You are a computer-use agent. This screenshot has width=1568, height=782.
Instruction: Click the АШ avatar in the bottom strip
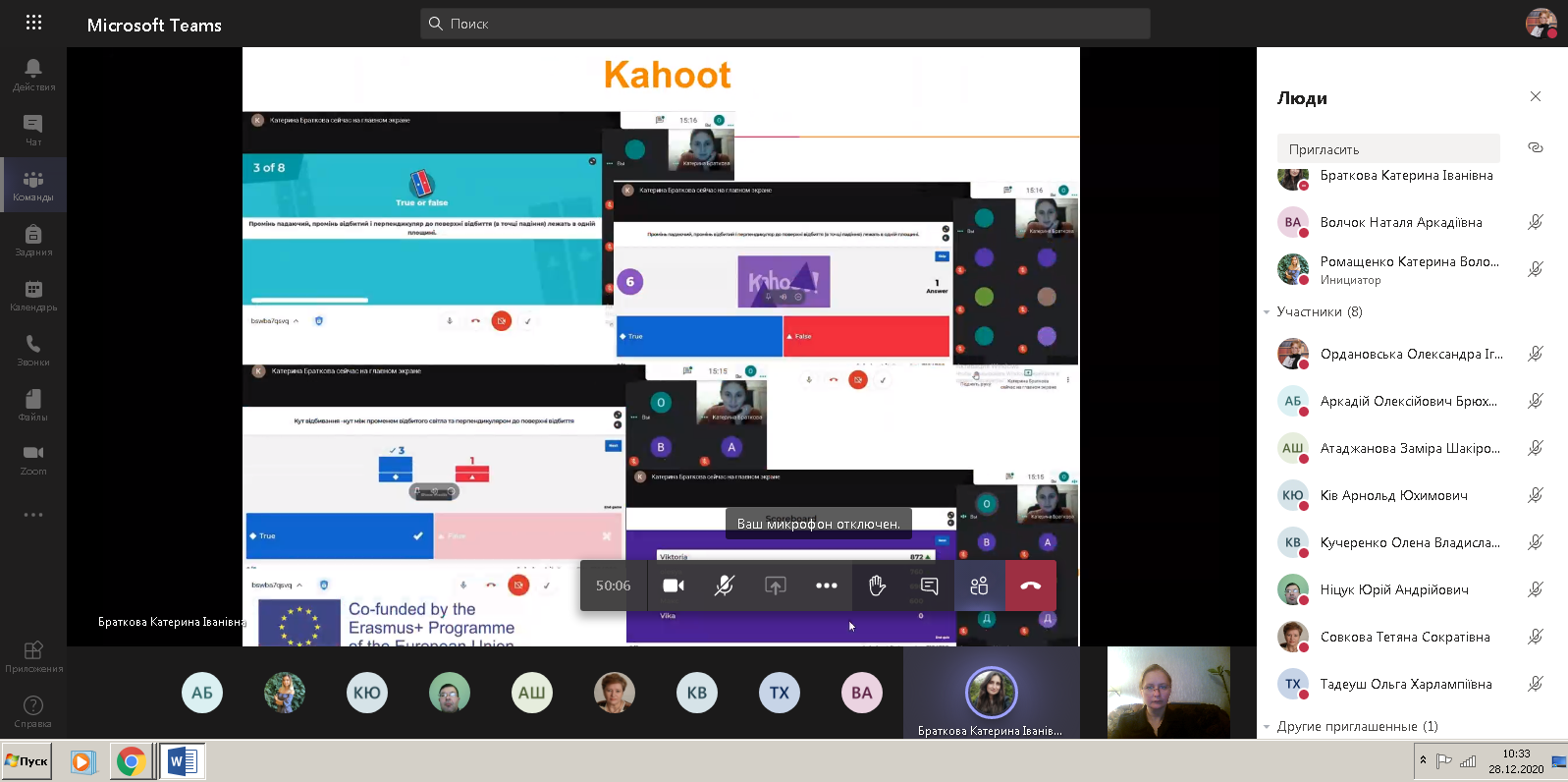point(532,693)
